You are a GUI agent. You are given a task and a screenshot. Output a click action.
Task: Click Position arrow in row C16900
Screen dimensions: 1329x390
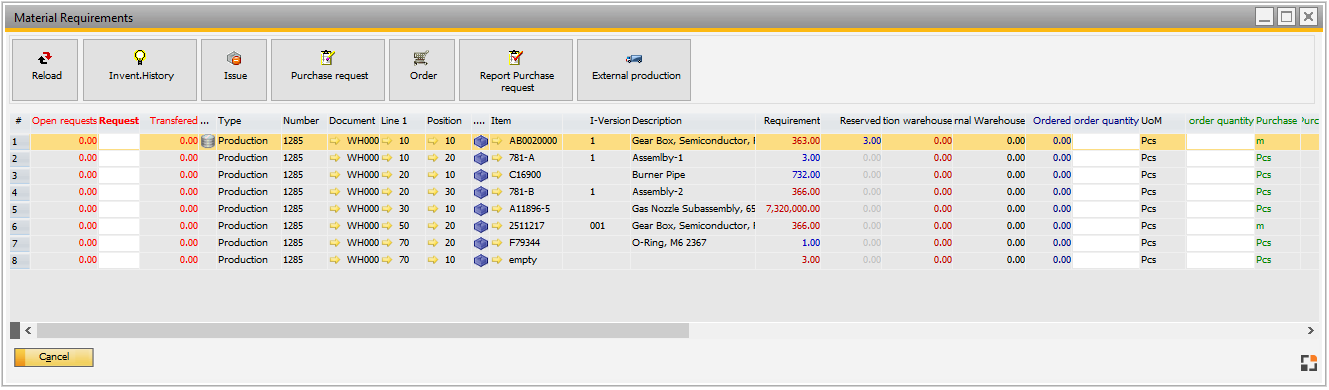[x=433, y=175]
